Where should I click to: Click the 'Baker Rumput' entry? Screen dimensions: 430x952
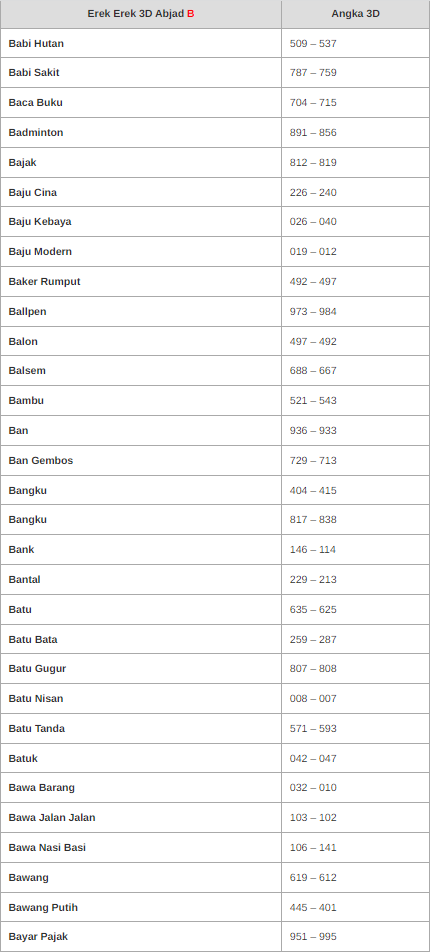point(44,282)
